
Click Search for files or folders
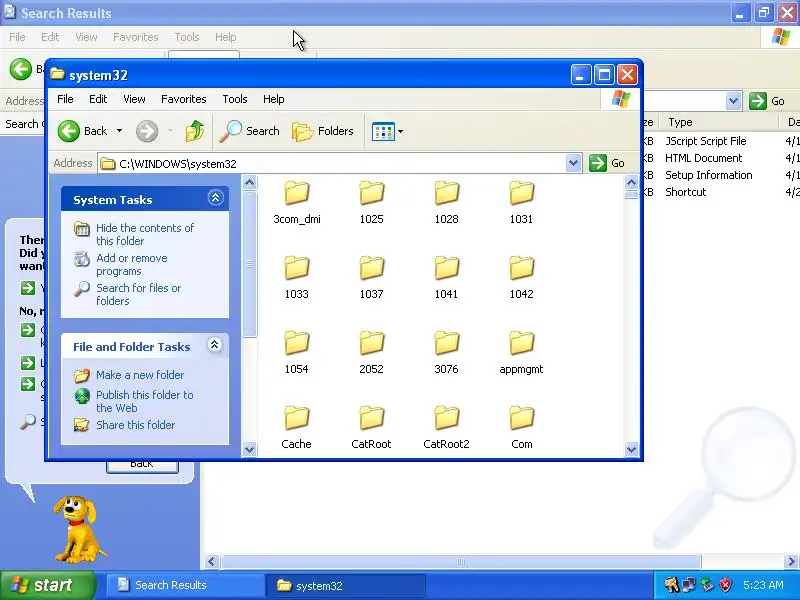(x=138, y=294)
